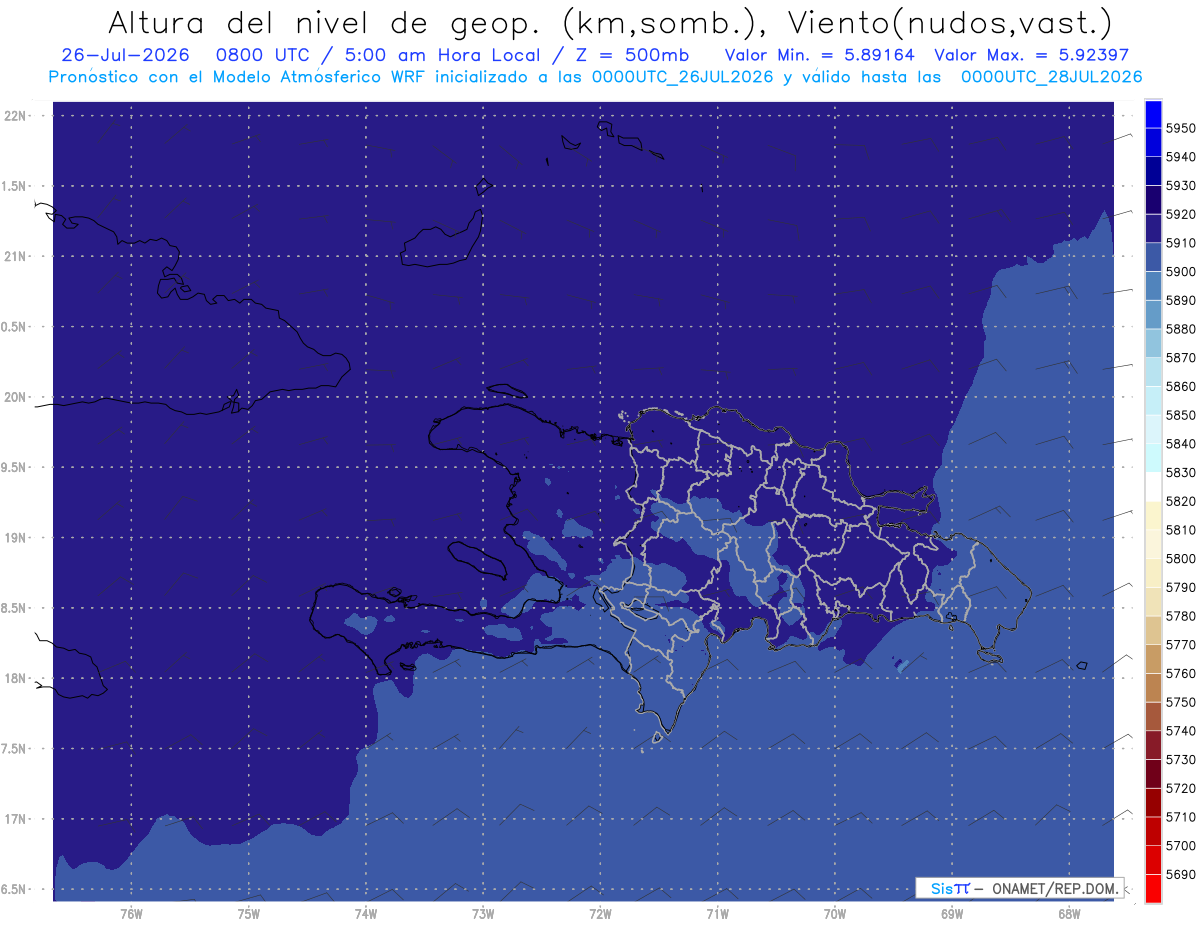Click the colorbar swatch between 5910 and 5920
This screenshot has height=927, width=1200.
tap(1153, 228)
